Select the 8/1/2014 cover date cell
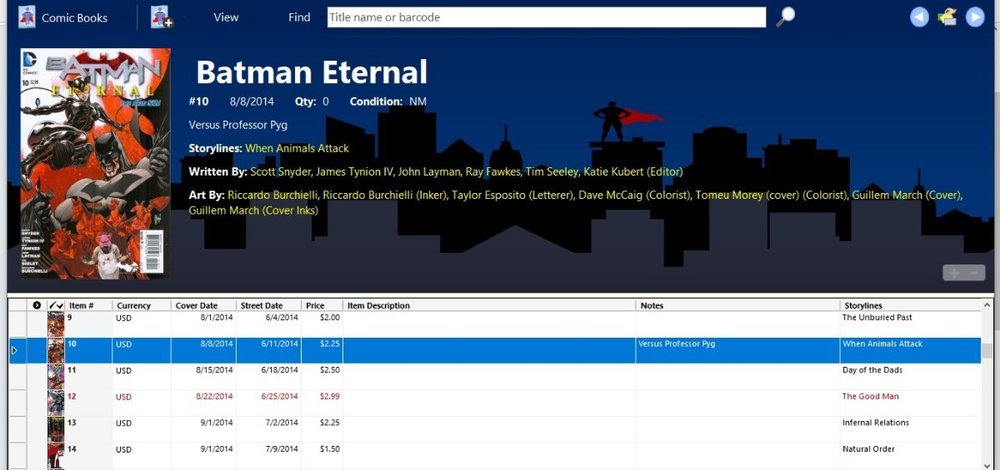This screenshot has width=1000, height=470. click(x=203, y=324)
